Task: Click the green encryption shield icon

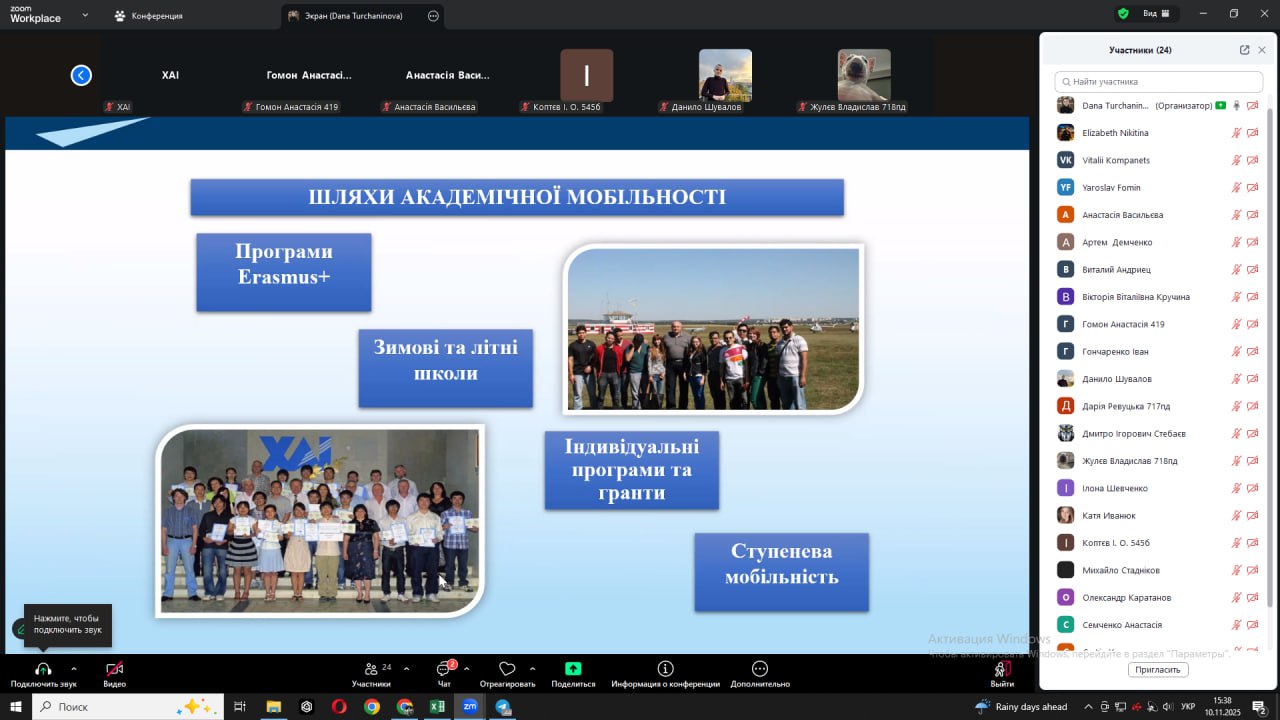Action: tap(1123, 14)
